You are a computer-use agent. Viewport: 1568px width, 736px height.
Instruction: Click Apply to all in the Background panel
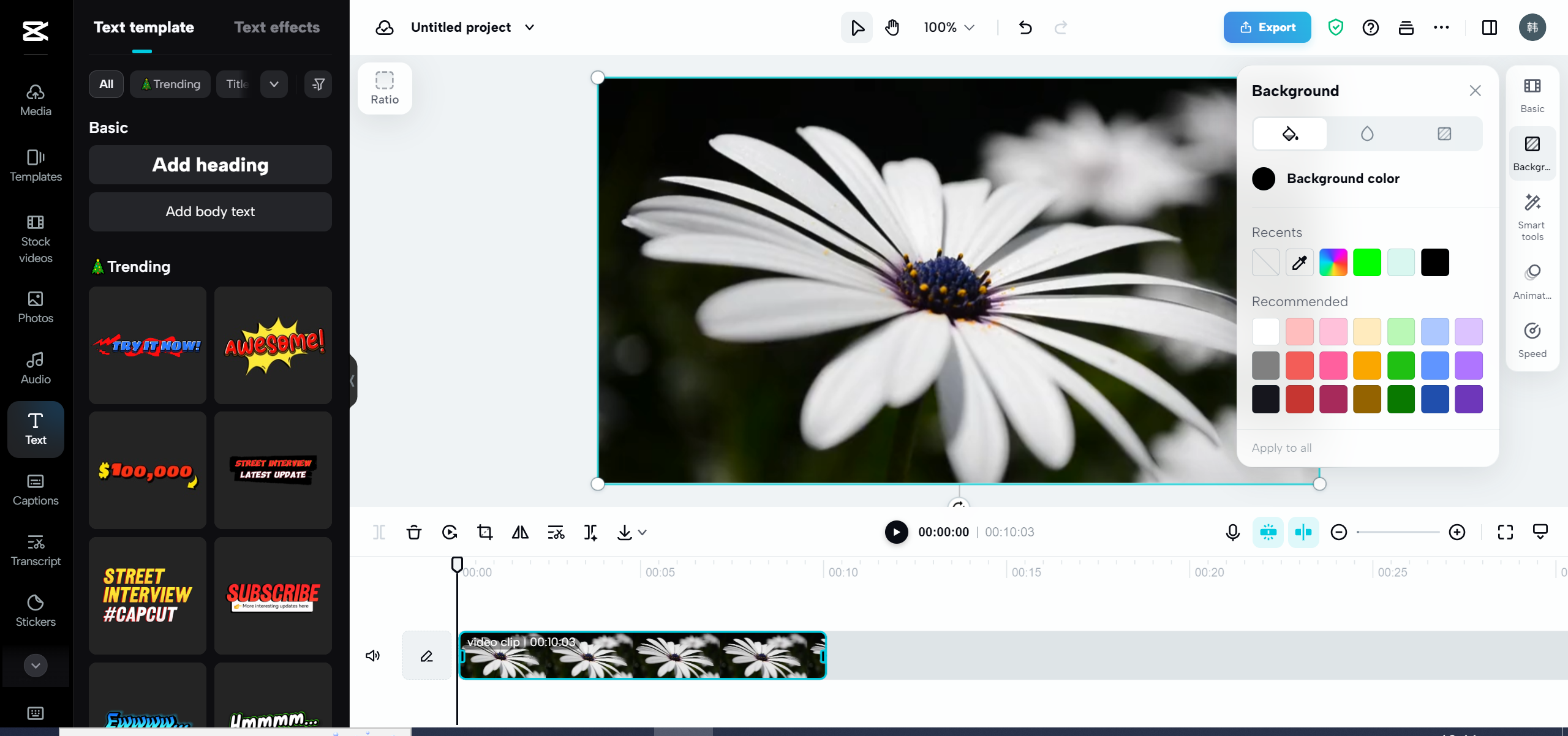pos(1281,448)
